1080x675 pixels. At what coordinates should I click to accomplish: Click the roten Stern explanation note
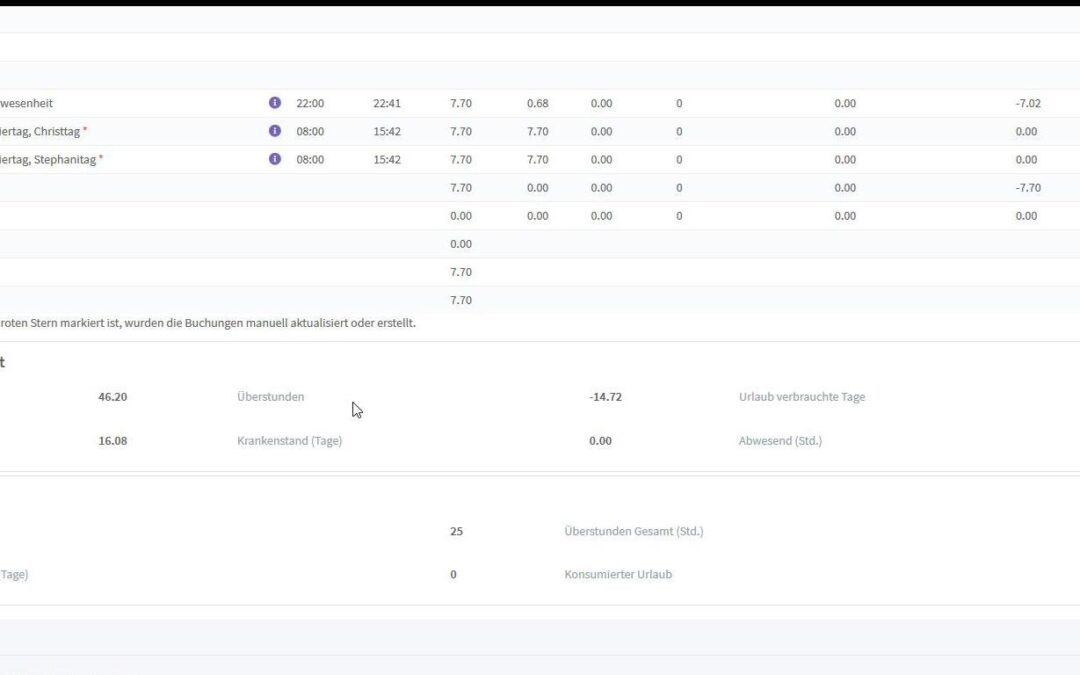click(208, 322)
